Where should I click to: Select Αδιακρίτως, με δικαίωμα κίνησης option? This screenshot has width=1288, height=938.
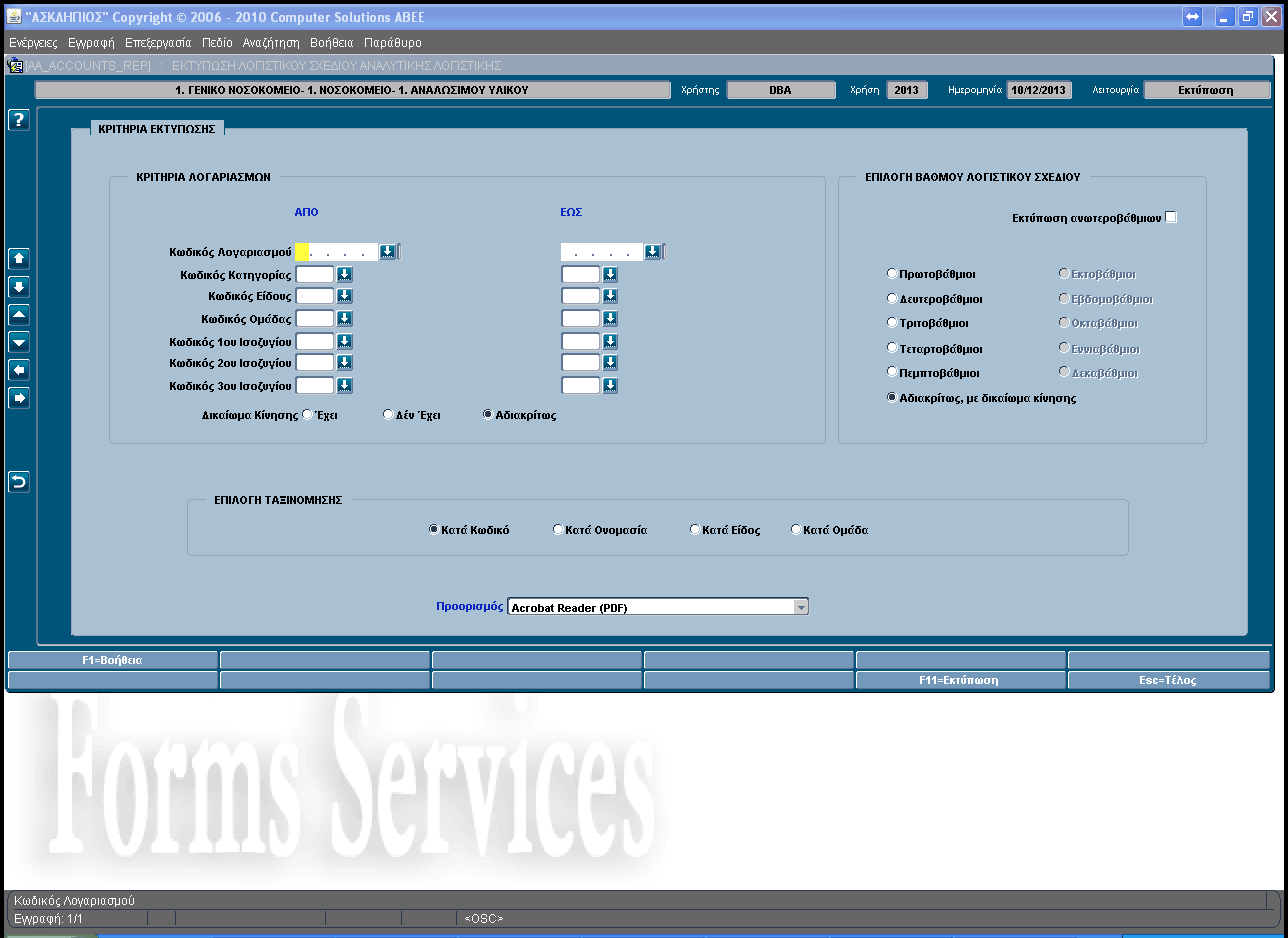click(x=892, y=398)
